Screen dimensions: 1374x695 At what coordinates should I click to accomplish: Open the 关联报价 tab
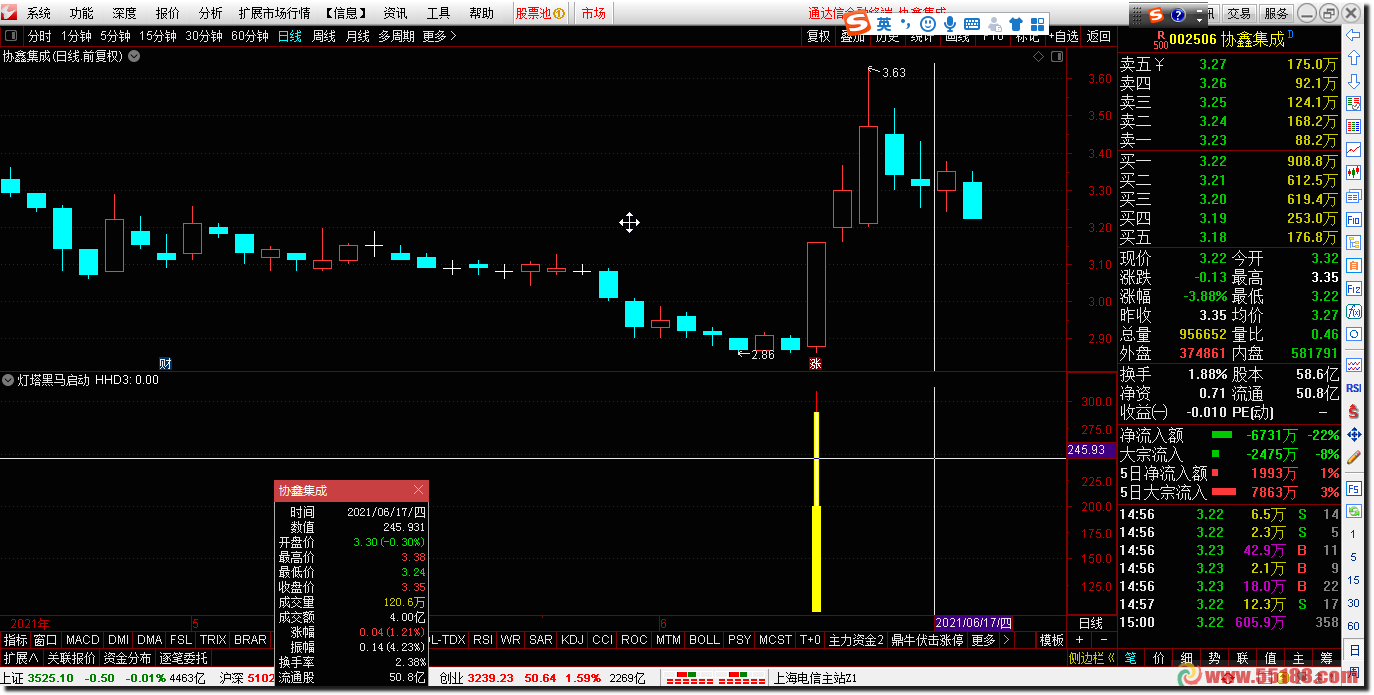click(x=71, y=658)
